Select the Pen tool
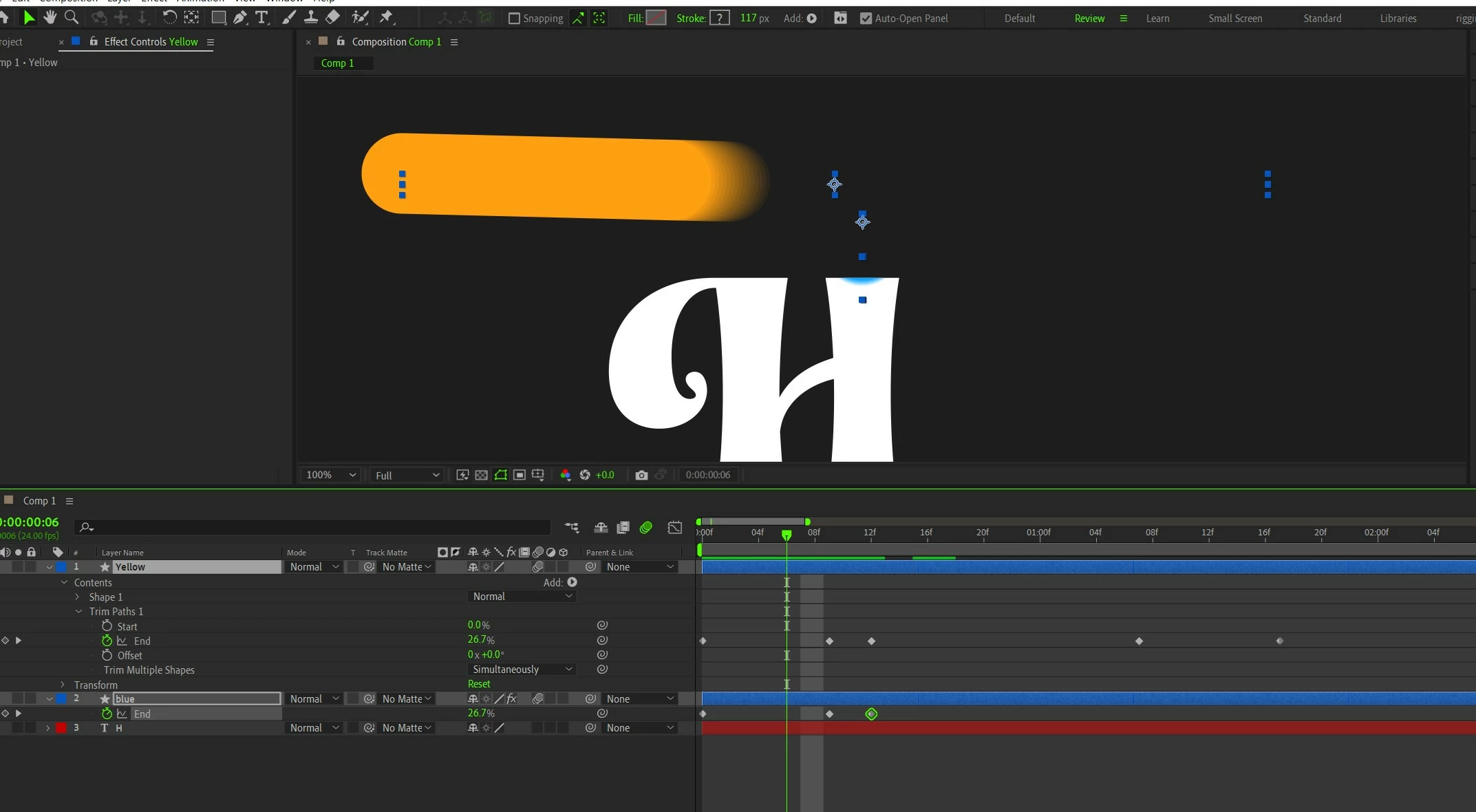The height and width of the screenshot is (812, 1476). 239,18
